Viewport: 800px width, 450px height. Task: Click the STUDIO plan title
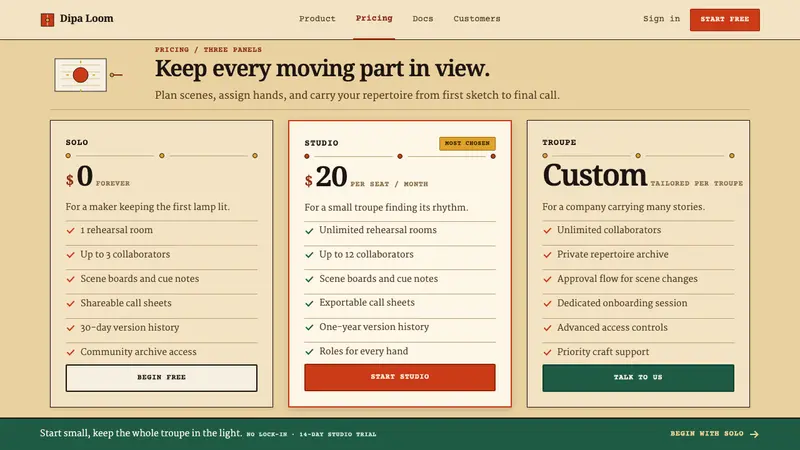pyautogui.click(x=321, y=143)
